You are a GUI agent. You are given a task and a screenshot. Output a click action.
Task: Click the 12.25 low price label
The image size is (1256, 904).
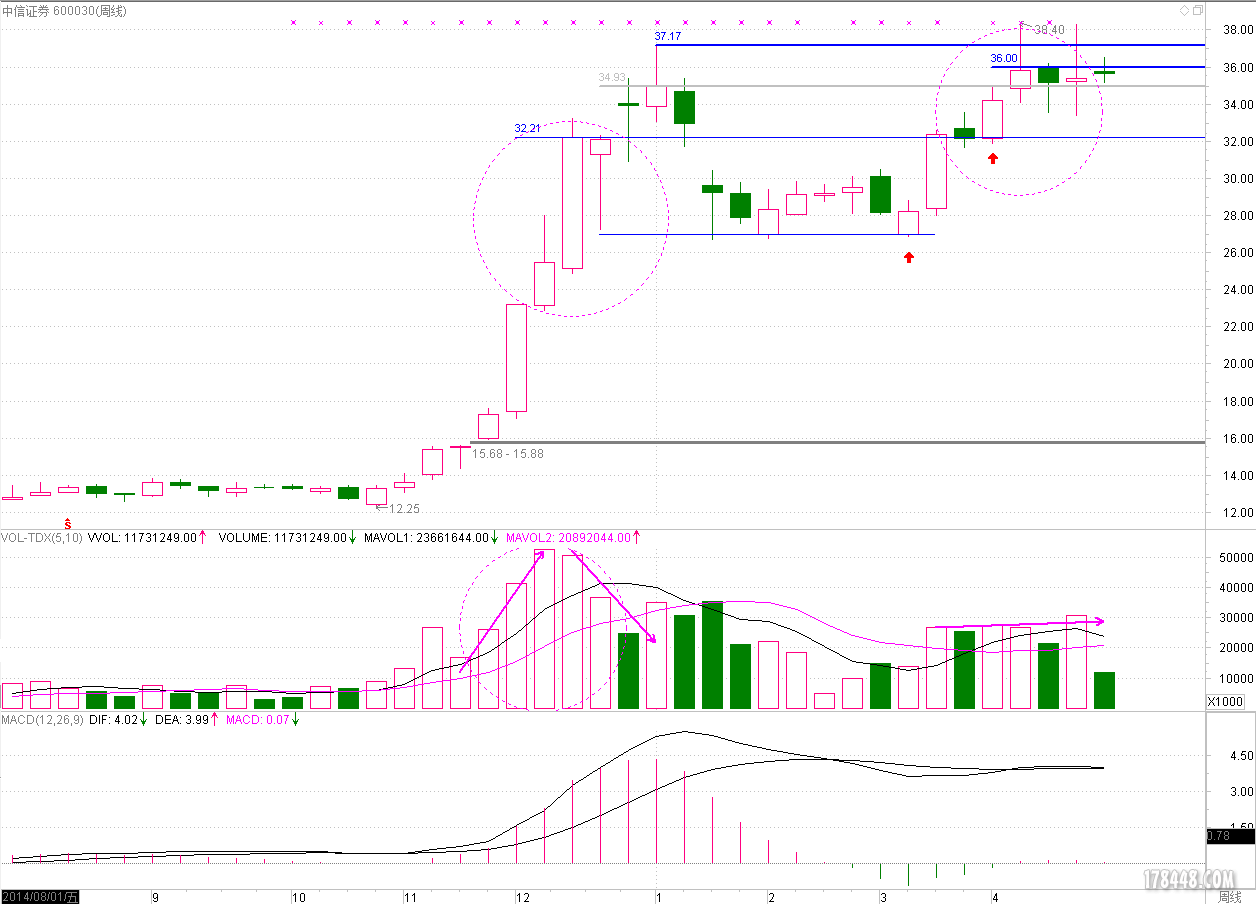(403, 509)
